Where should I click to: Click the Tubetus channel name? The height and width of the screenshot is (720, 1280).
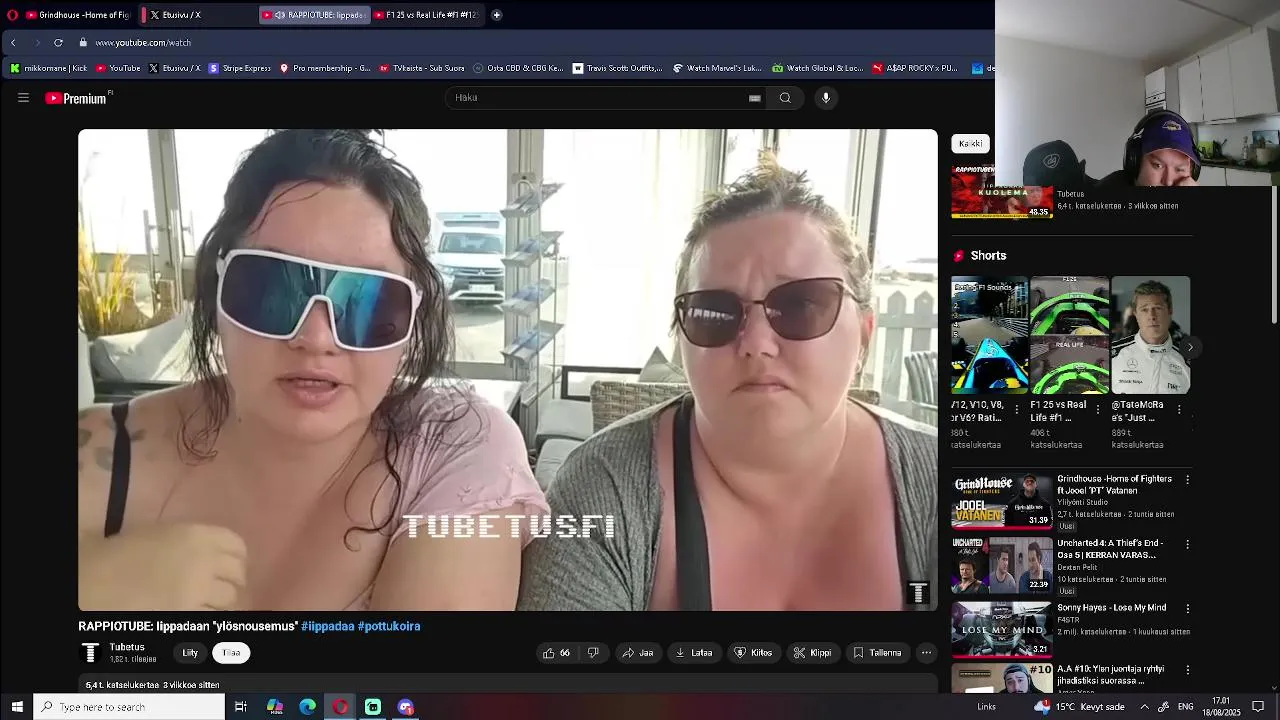point(127,647)
